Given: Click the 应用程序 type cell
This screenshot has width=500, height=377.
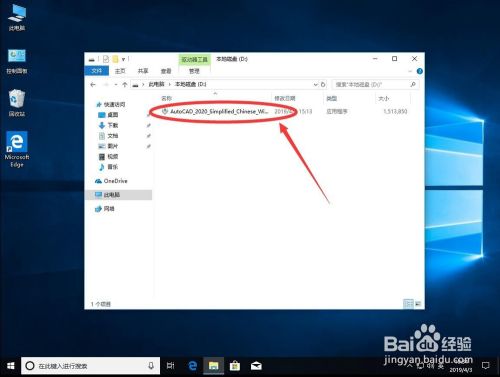Looking at the screenshot, I should pyautogui.click(x=337, y=111).
